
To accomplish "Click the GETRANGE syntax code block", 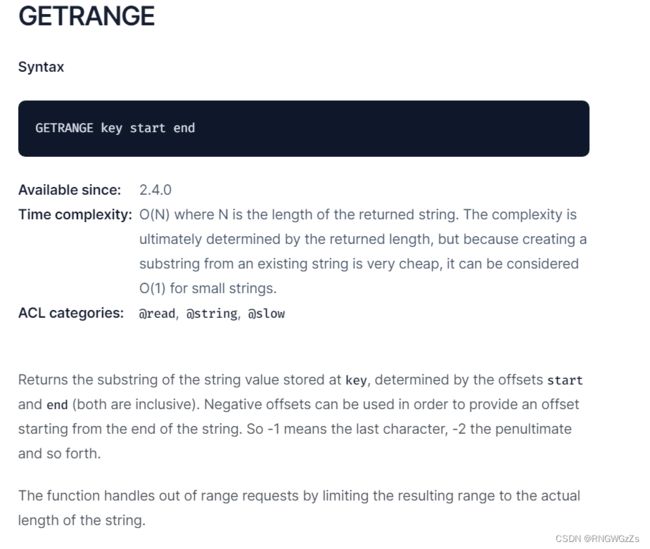I will tap(303, 128).
